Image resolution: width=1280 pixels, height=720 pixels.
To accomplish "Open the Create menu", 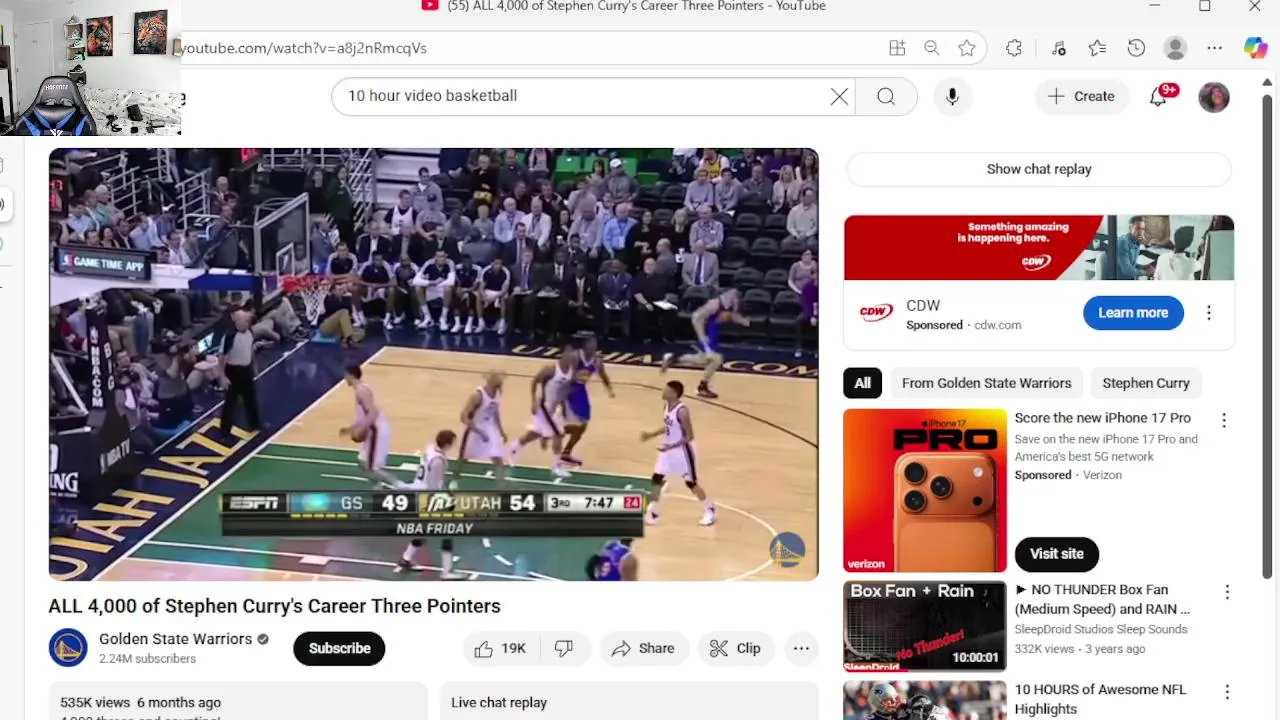I will click(x=1080, y=96).
